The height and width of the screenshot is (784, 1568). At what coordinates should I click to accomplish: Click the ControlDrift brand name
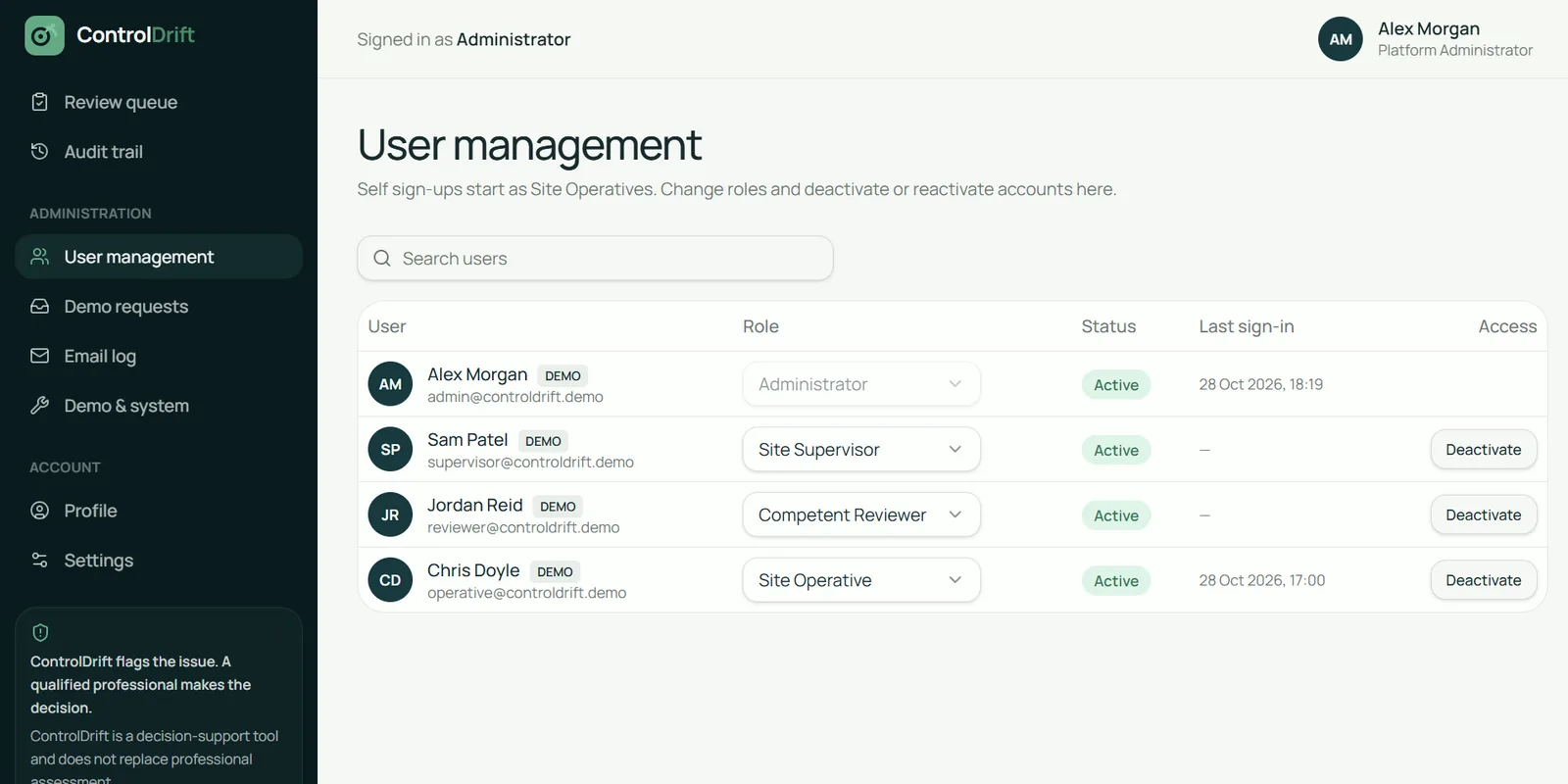(x=135, y=35)
